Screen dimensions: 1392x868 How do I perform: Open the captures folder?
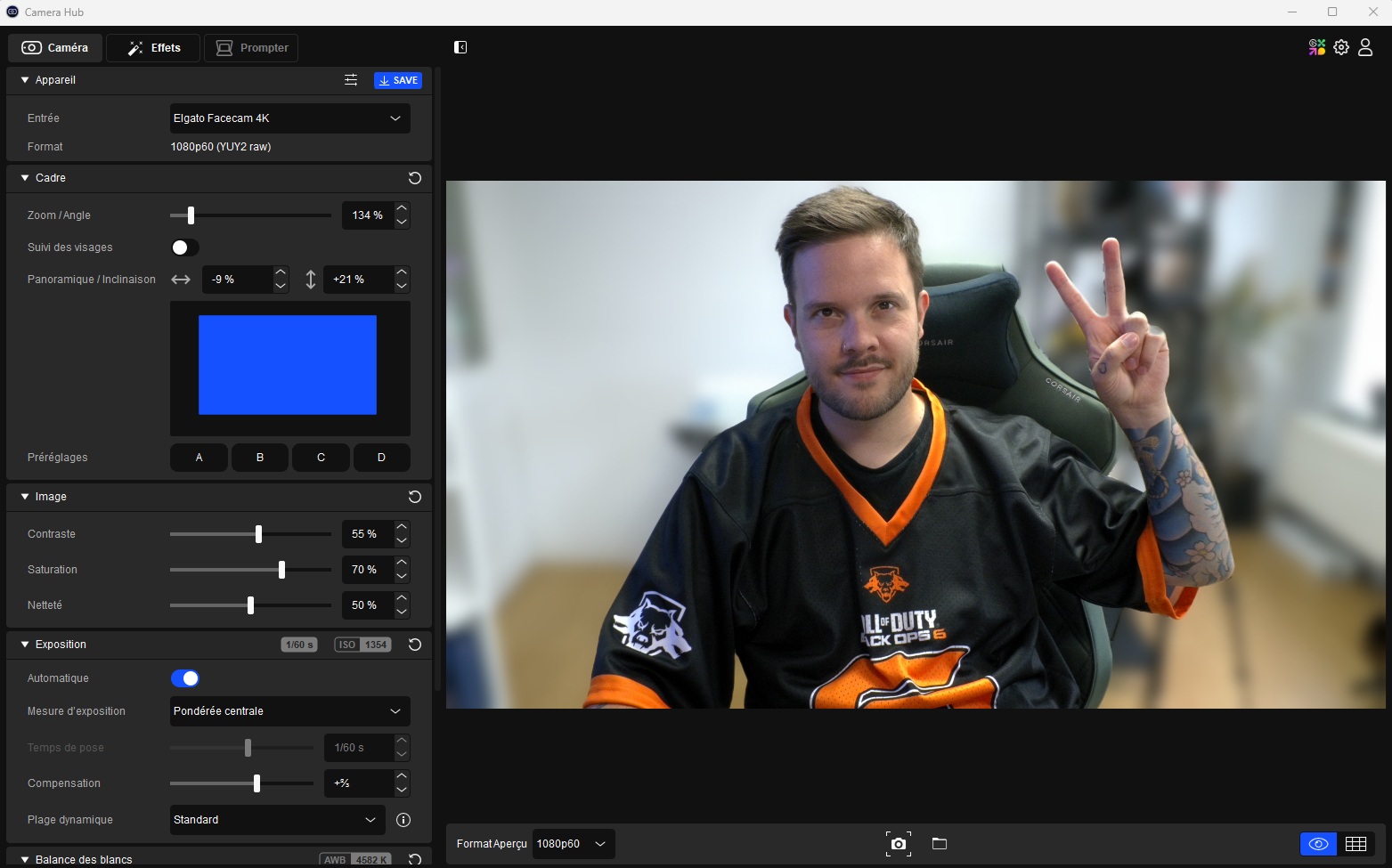point(940,844)
